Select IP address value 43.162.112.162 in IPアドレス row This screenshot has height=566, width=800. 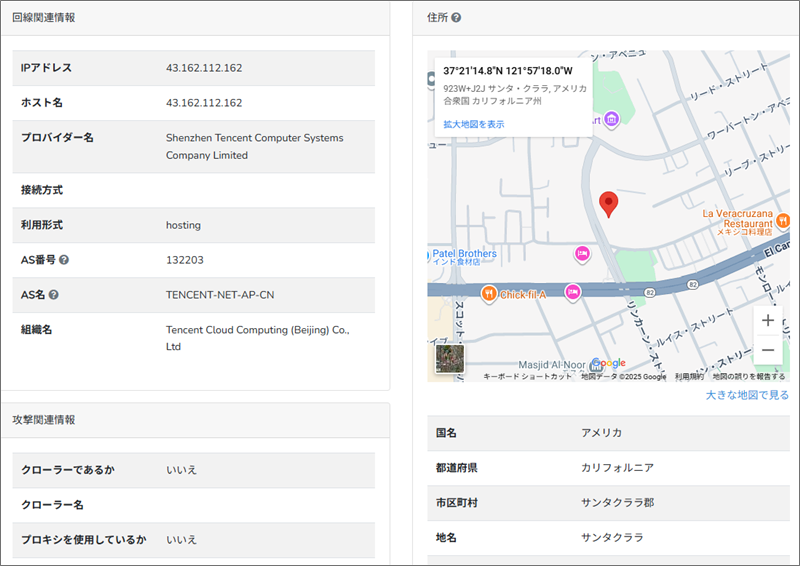click(x=204, y=68)
